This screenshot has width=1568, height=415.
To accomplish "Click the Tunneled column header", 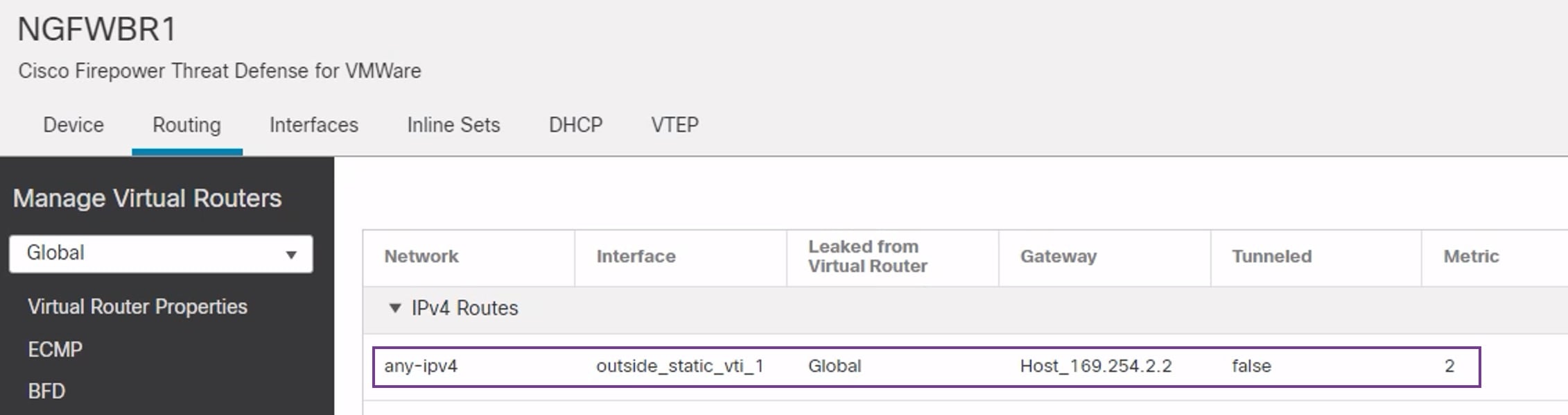I will point(1271,256).
